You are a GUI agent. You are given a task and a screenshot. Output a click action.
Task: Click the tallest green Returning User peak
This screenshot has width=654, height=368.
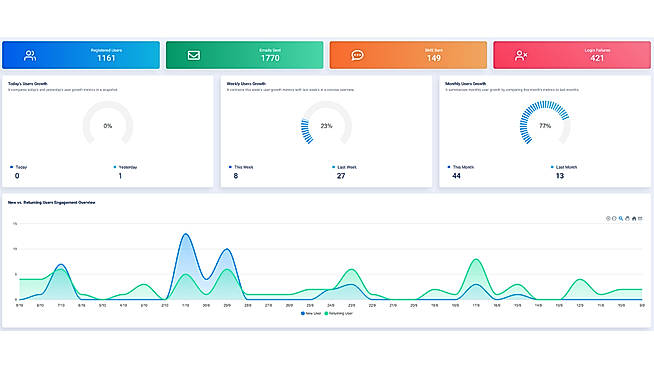(x=476, y=260)
